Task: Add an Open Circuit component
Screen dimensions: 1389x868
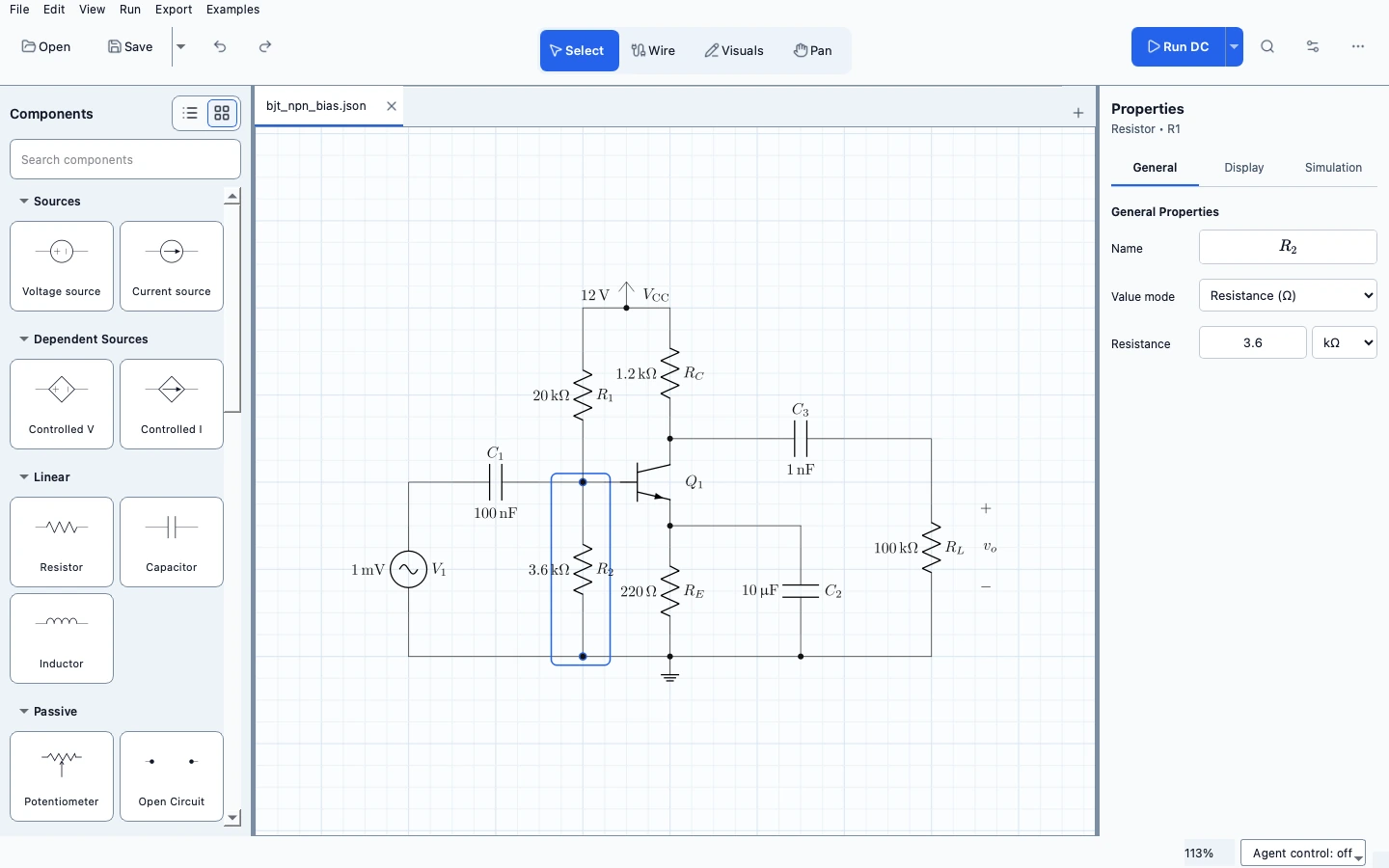Action: [172, 776]
